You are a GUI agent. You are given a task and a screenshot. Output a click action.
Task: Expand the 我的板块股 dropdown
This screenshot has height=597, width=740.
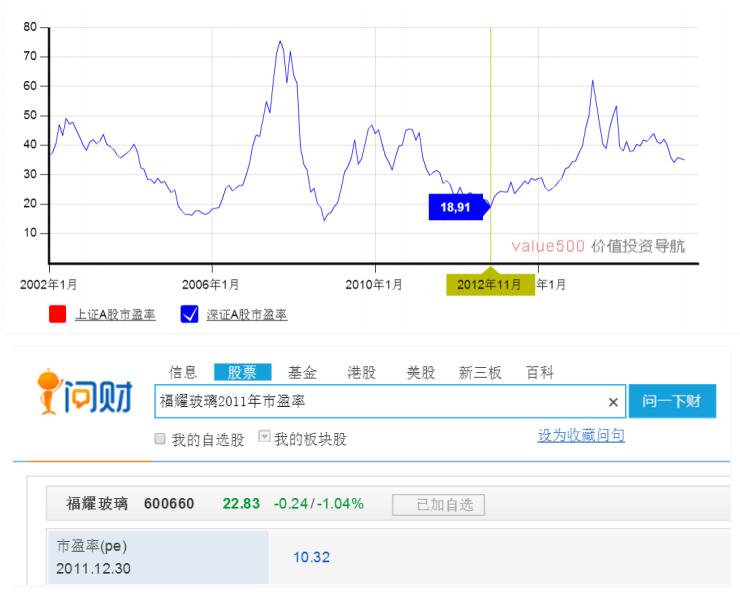click(x=264, y=436)
